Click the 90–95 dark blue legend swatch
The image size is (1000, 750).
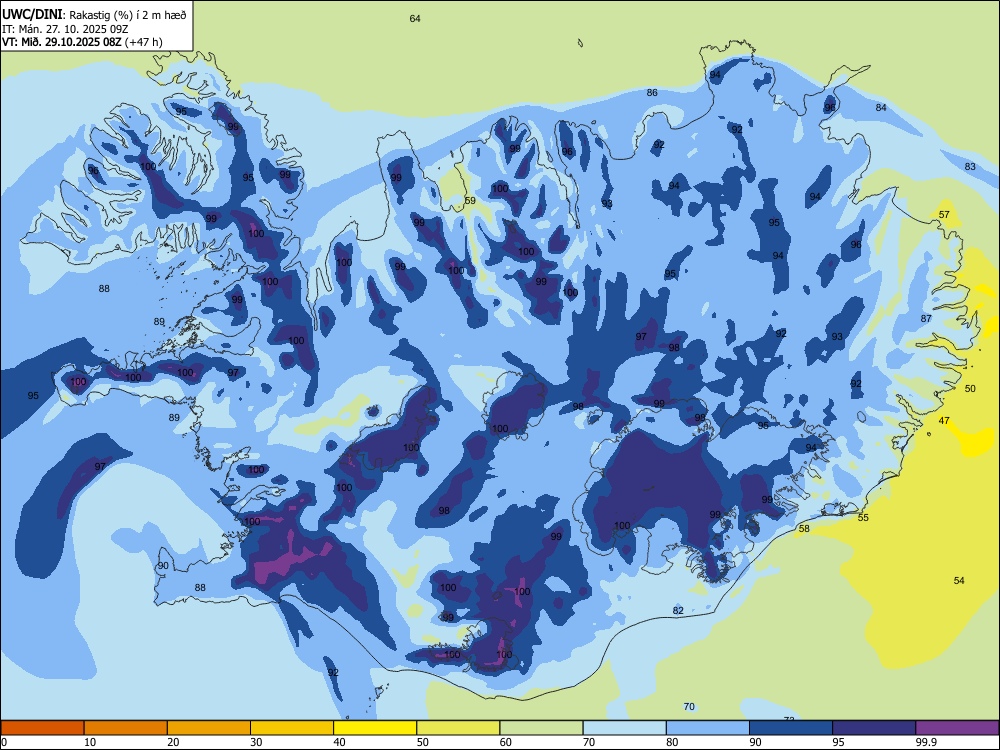[x=791, y=728]
